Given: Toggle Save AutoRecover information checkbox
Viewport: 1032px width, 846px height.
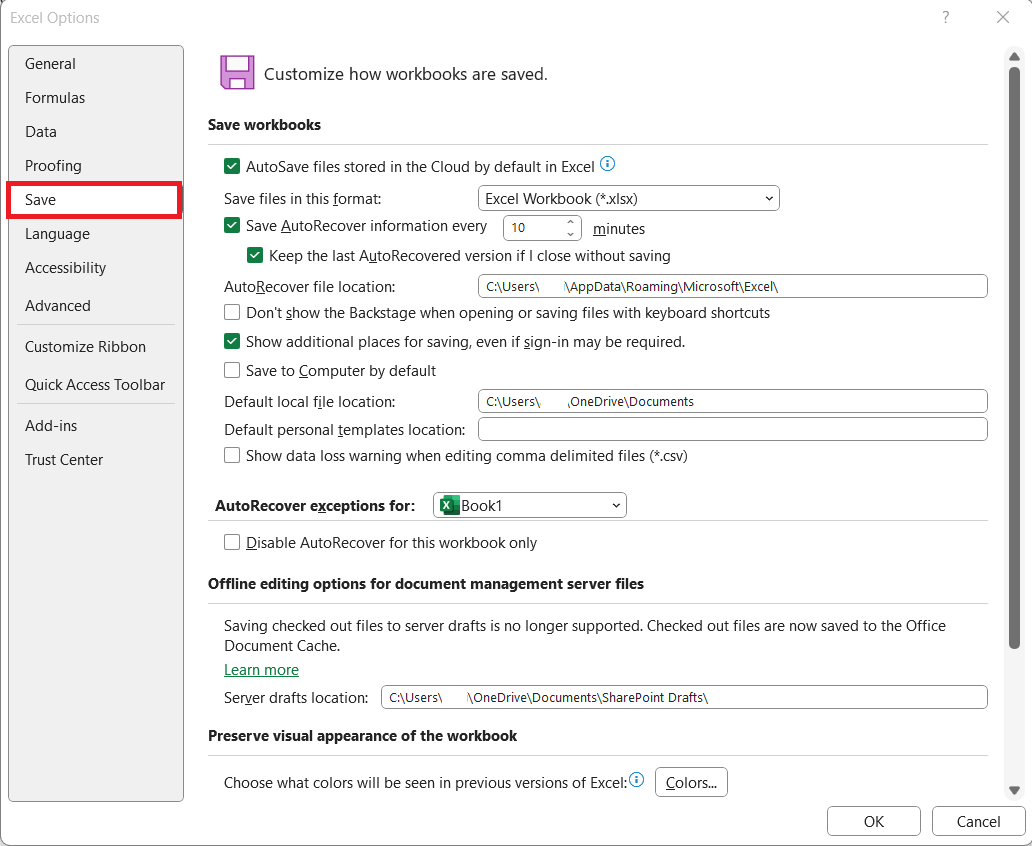Looking at the screenshot, I should point(232,225).
